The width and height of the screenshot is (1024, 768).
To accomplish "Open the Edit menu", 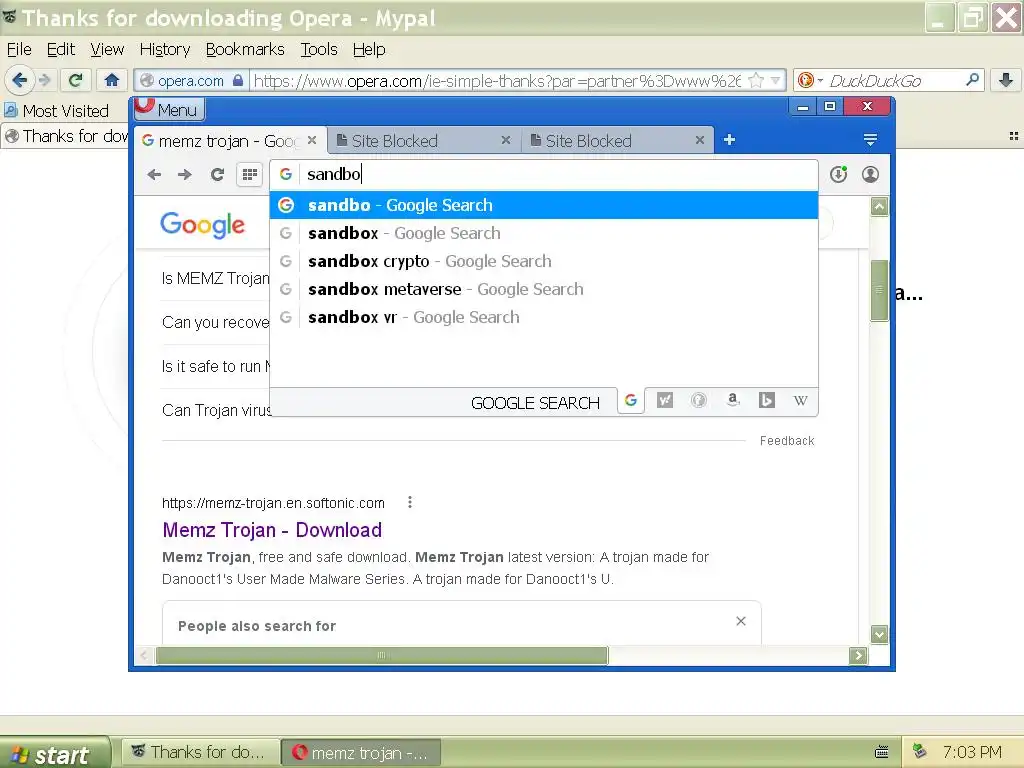I will tap(61, 50).
